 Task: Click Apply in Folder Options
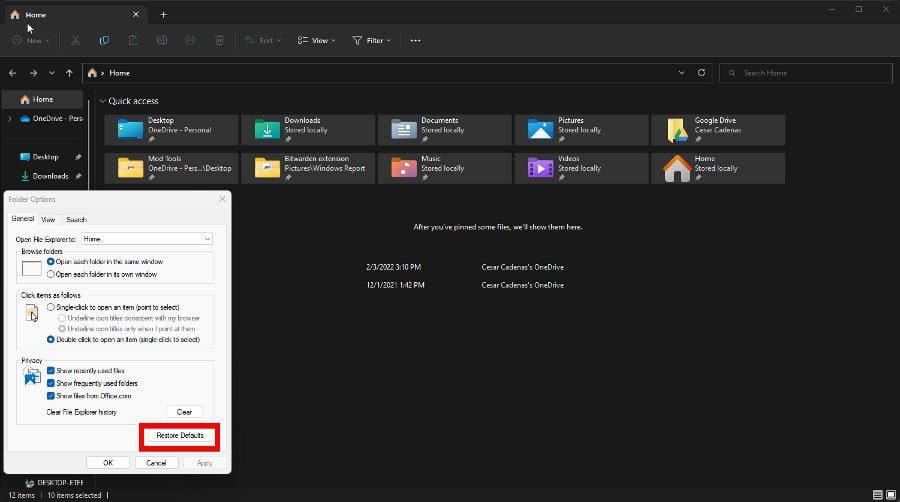(205, 463)
